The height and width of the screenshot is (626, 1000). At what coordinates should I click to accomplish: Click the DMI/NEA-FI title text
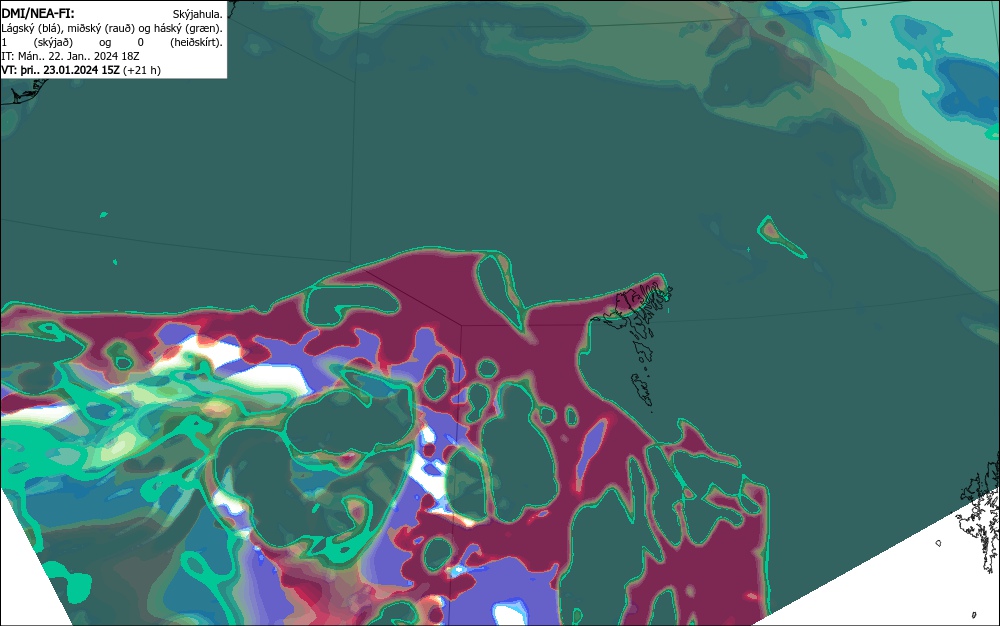38,13
